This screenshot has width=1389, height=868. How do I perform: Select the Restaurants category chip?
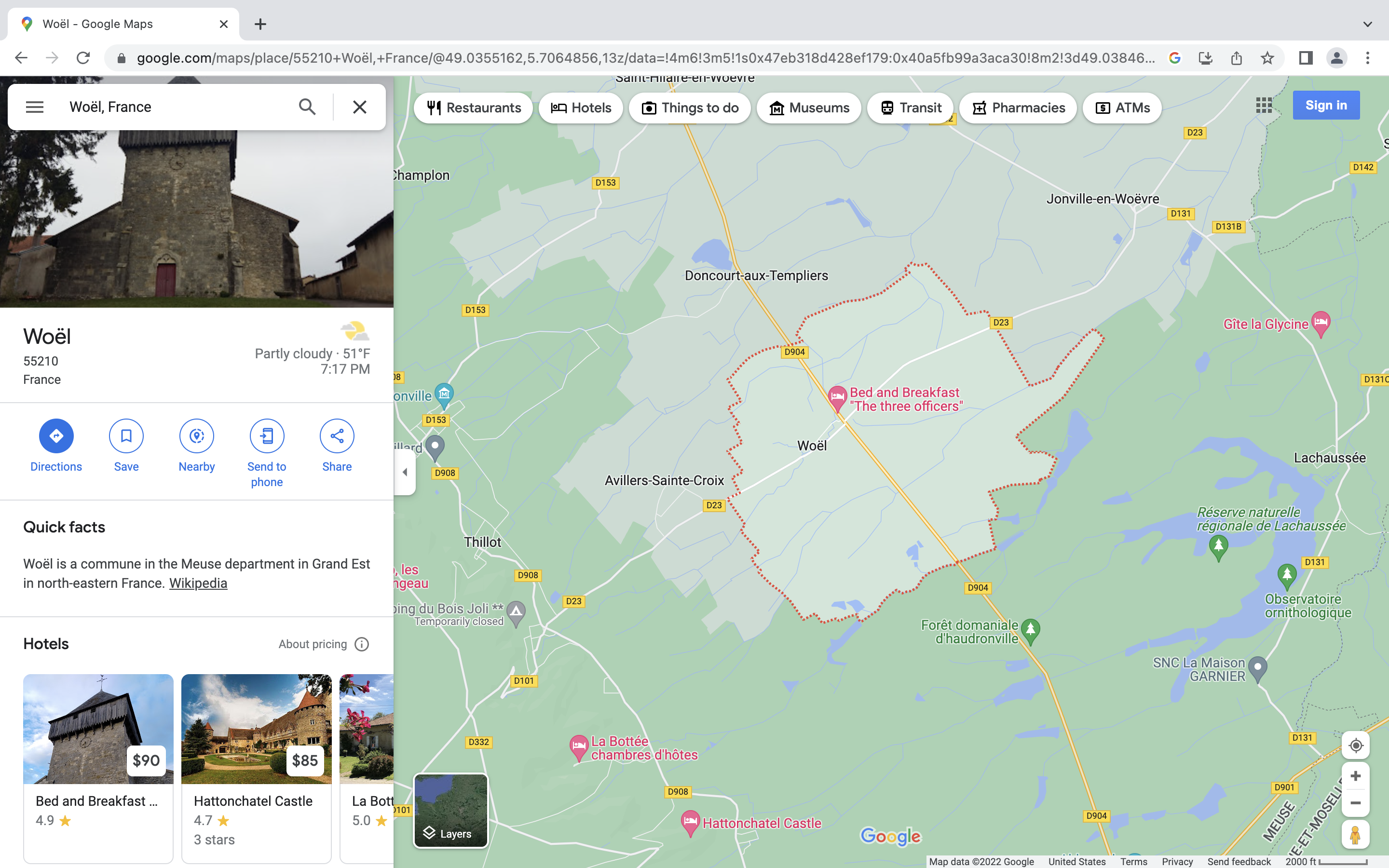click(474, 108)
